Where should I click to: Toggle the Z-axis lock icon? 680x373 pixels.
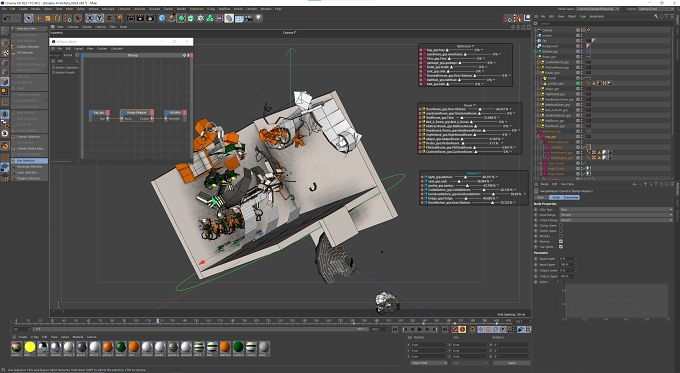pyautogui.click(x=109, y=18)
